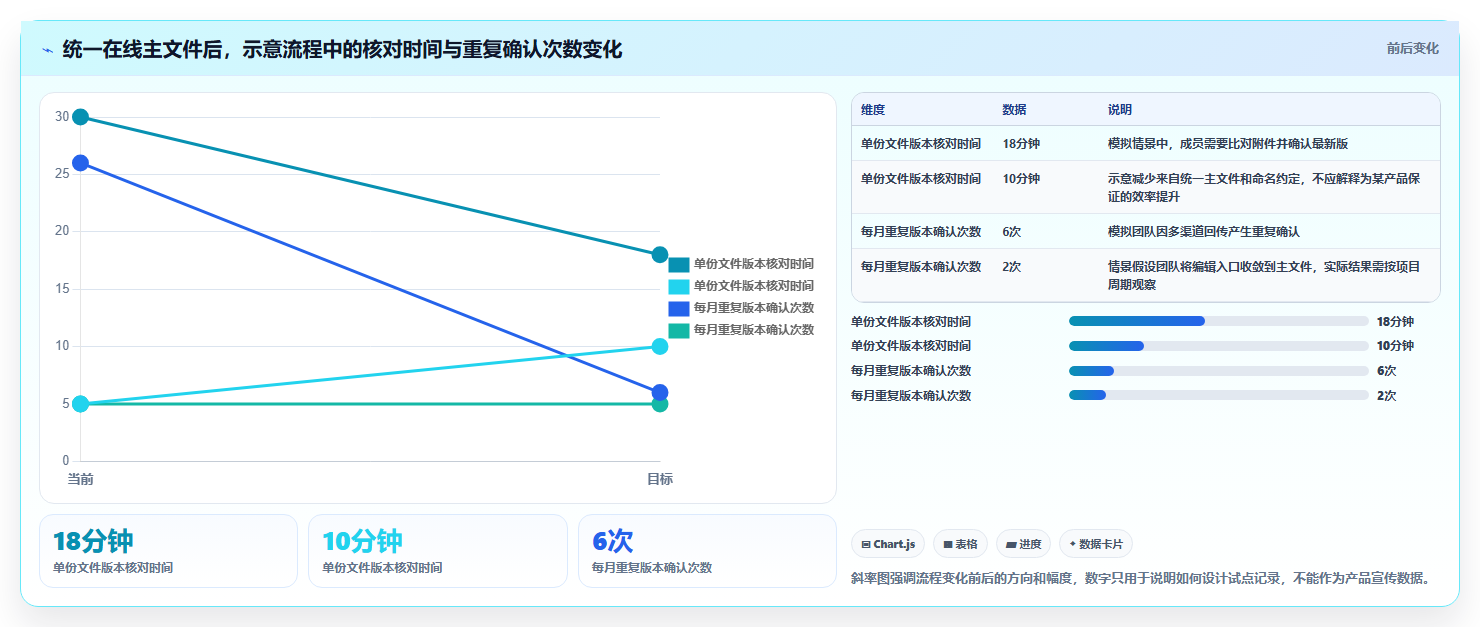Image resolution: width=1480 pixels, height=627 pixels.
Task: Click the 15 tick on the y-axis
Action: pos(62,289)
